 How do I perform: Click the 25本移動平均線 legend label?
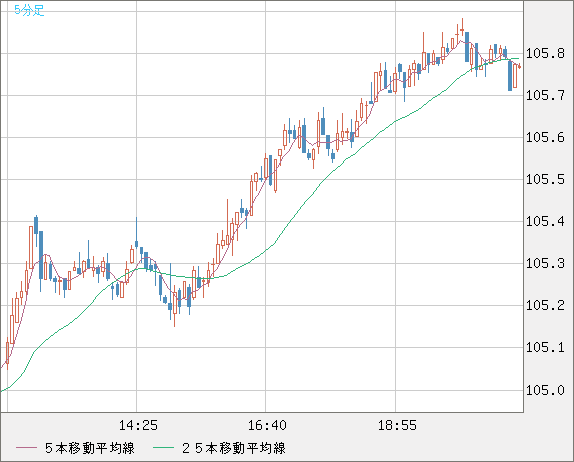pyautogui.click(x=234, y=448)
